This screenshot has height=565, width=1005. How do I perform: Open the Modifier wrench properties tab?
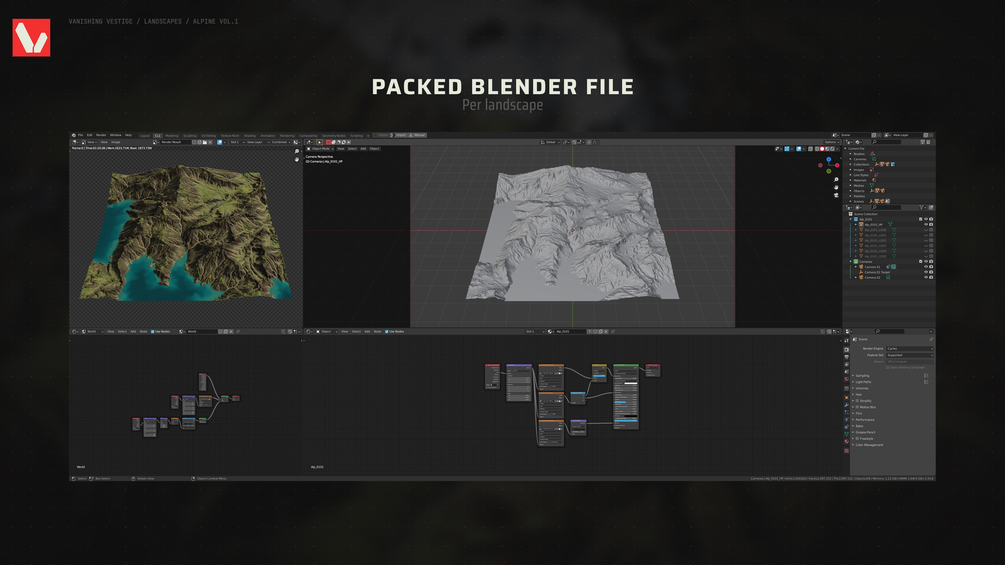pos(847,405)
